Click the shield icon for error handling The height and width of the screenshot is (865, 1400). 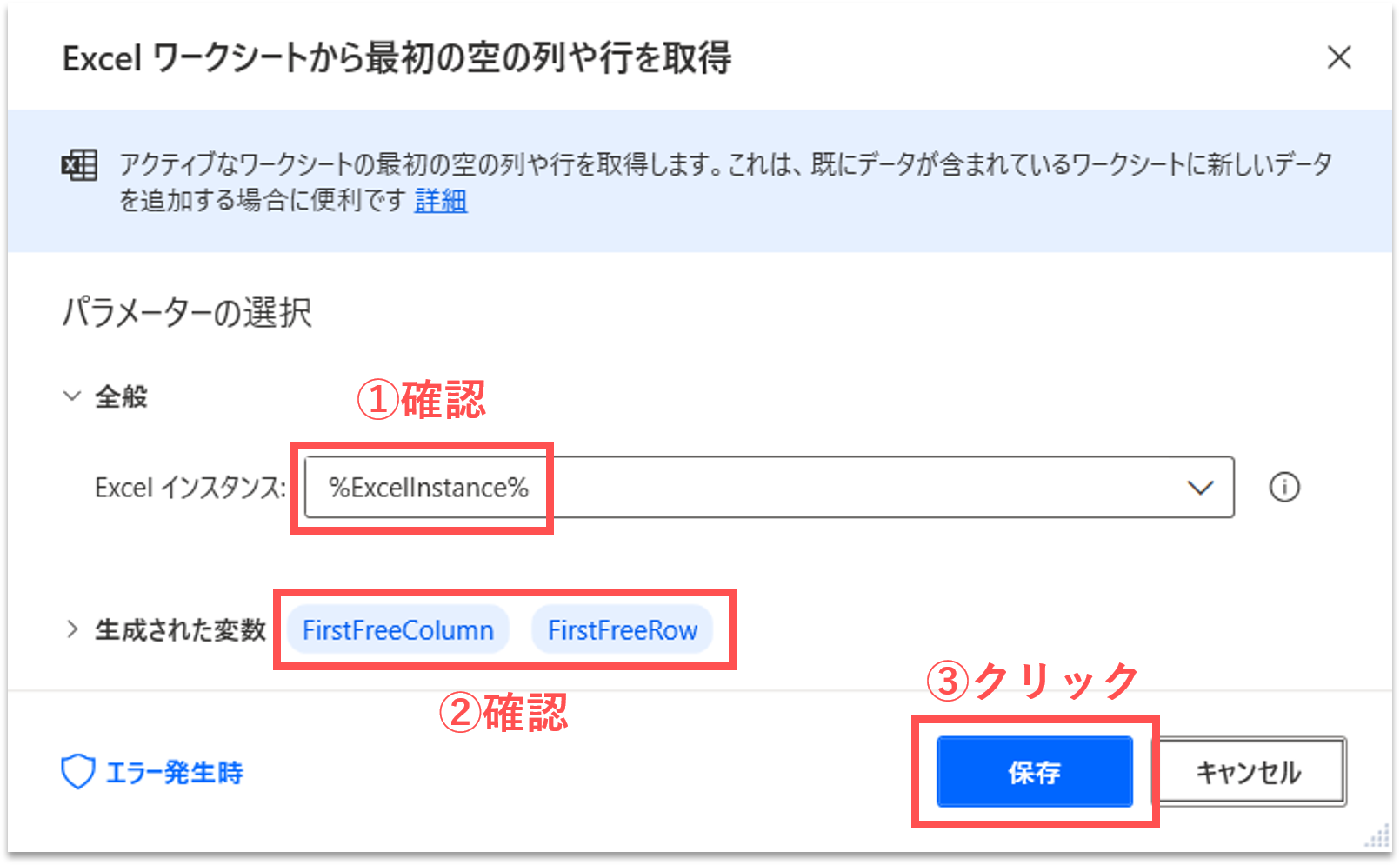pyautogui.click(x=78, y=772)
